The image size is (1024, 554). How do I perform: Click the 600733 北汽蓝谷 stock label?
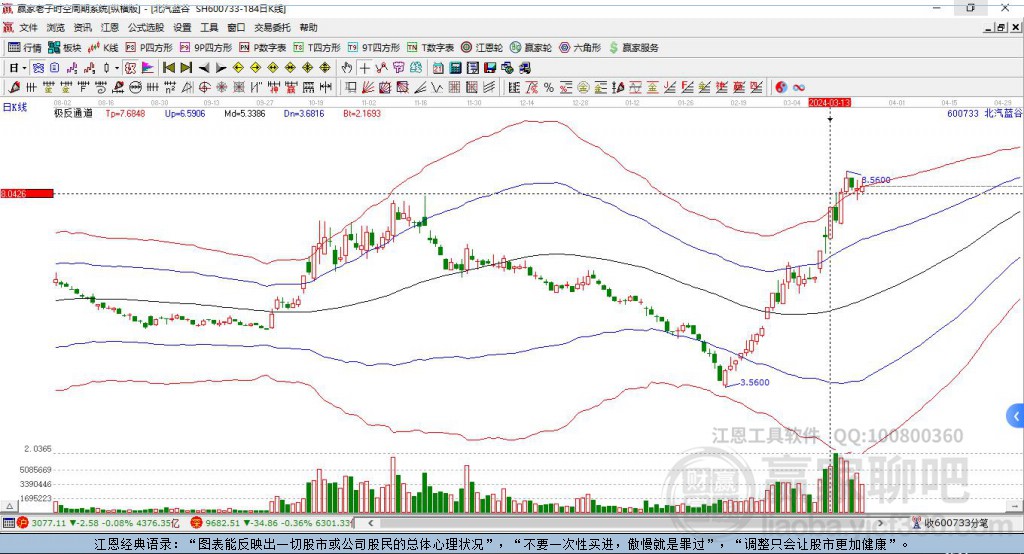(x=985, y=113)
